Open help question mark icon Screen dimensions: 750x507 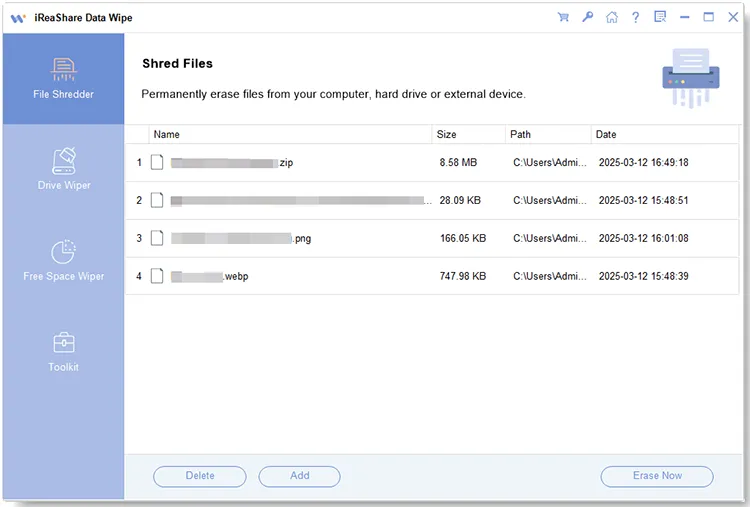click(635, 18)
